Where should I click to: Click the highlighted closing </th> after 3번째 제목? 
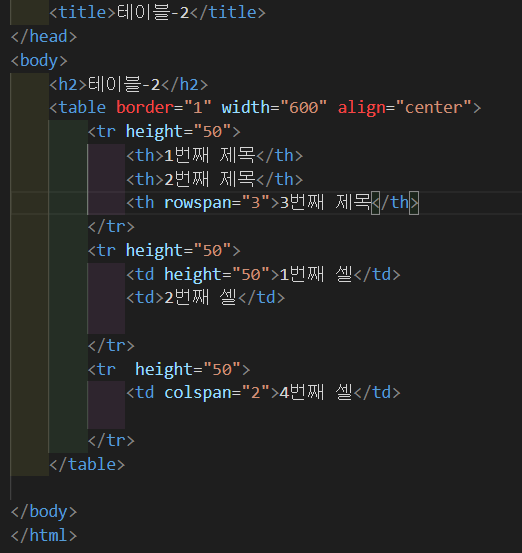point(395,203)
